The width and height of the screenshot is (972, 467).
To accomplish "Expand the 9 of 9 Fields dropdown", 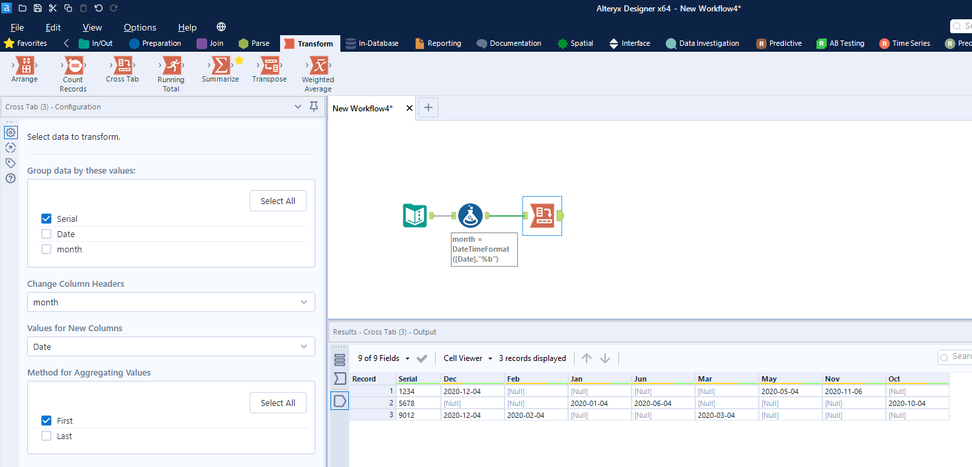I will coord(384,358).
